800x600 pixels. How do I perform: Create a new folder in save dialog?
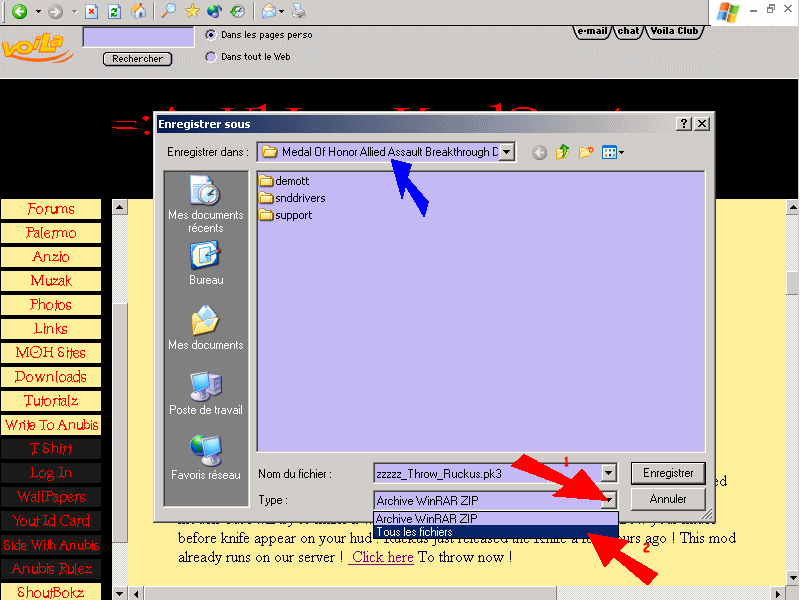point(586,152)
